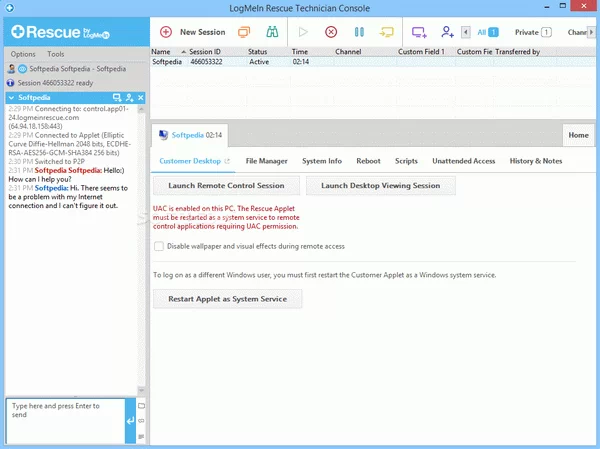Viewport: 600px width, 449px height.
Task: Click the yellow transfer session icon
Action: [386, 32]
